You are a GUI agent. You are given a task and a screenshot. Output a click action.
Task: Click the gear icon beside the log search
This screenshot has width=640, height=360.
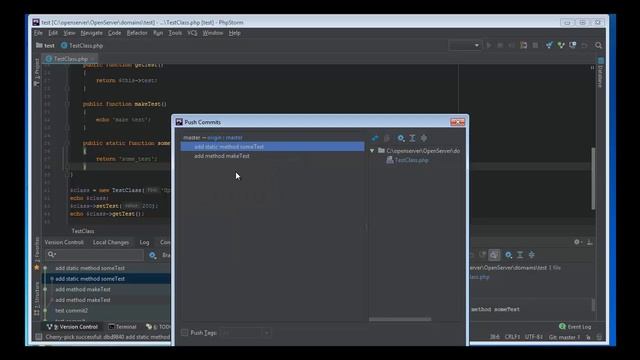[153, 255]
